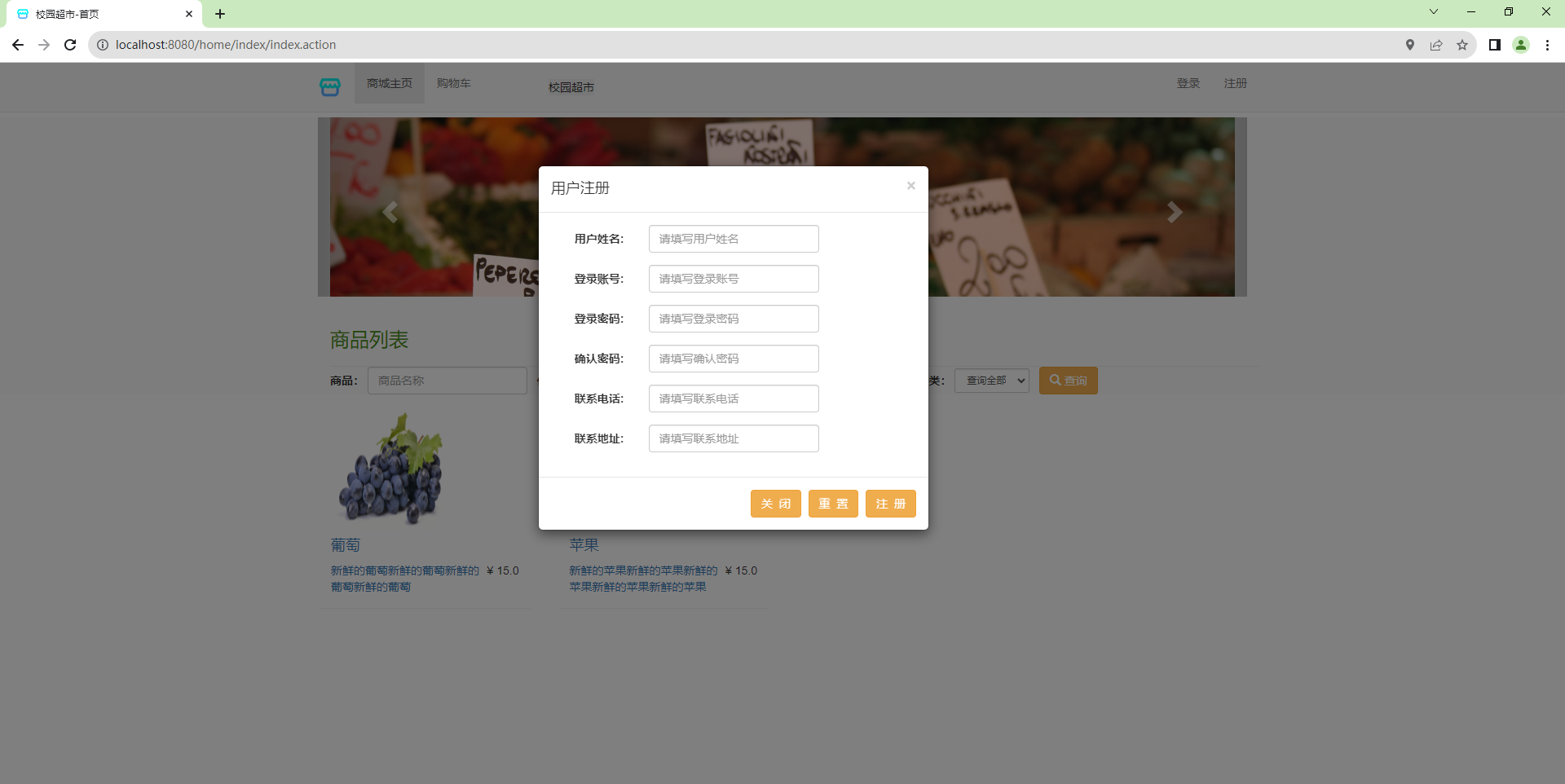Image resolution: width=1565 pixels, height=784 pixels.
Task: Click the bookmark star in the address bar
Action: [1462, 45]
